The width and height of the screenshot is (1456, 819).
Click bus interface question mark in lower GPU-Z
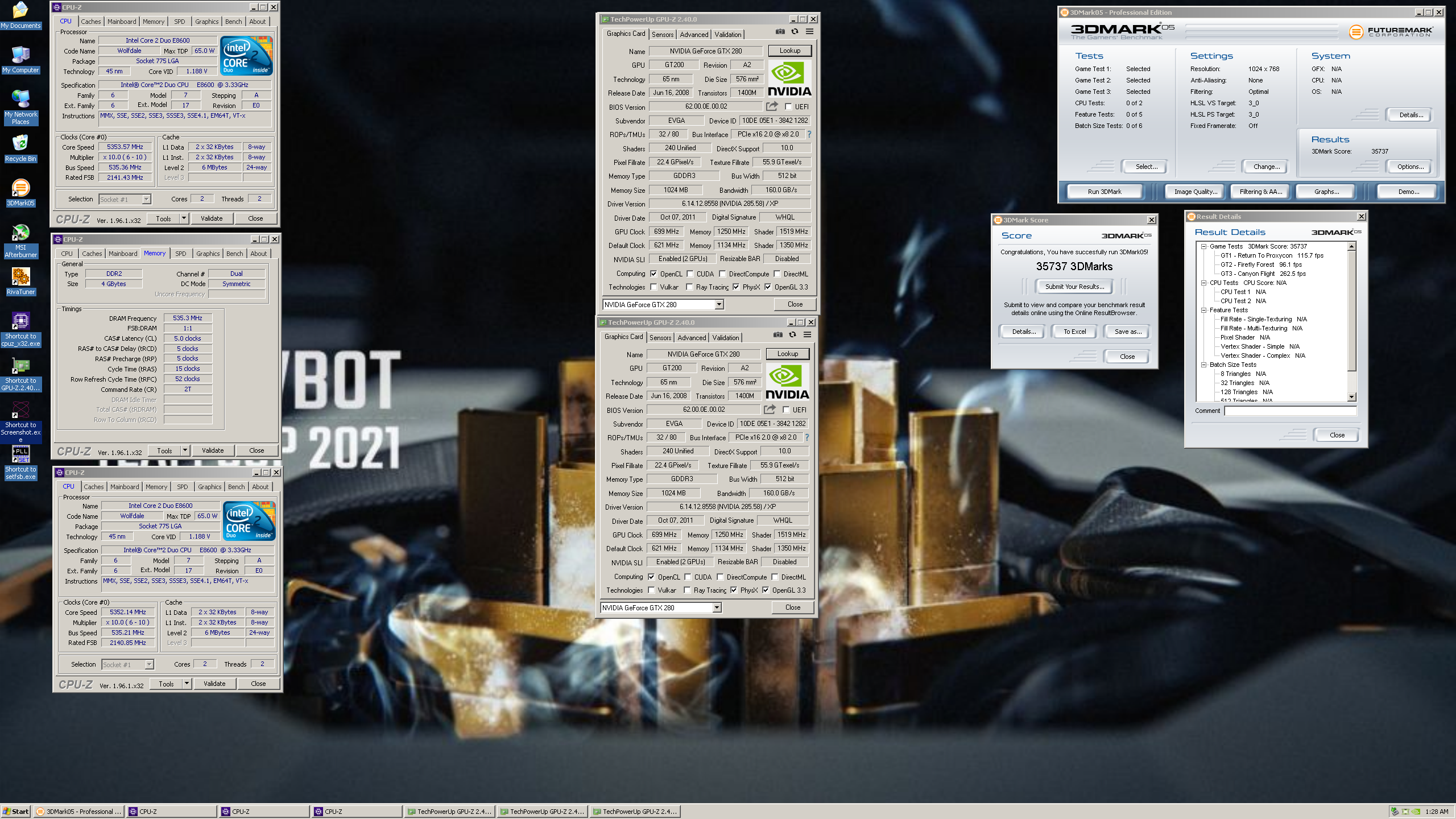pos(806,437)
